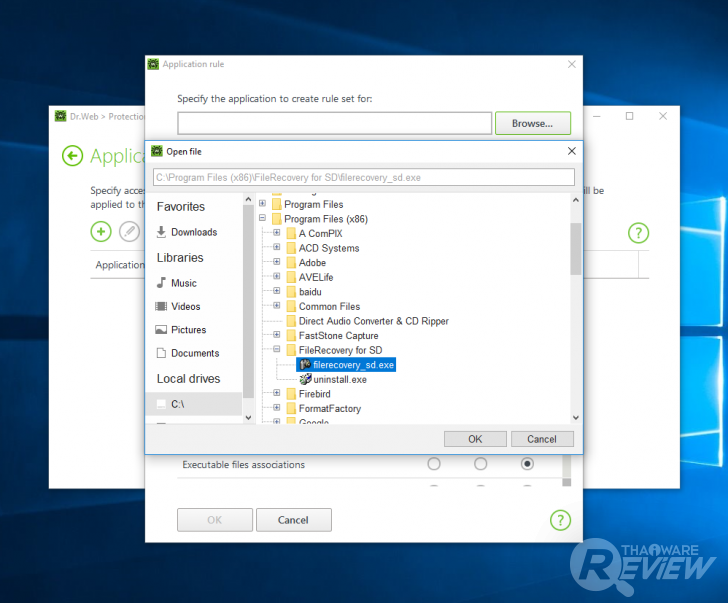Viewport: 728px width, 603px height.
Task: Click the Pictures image icon
Action: [161, 330]
